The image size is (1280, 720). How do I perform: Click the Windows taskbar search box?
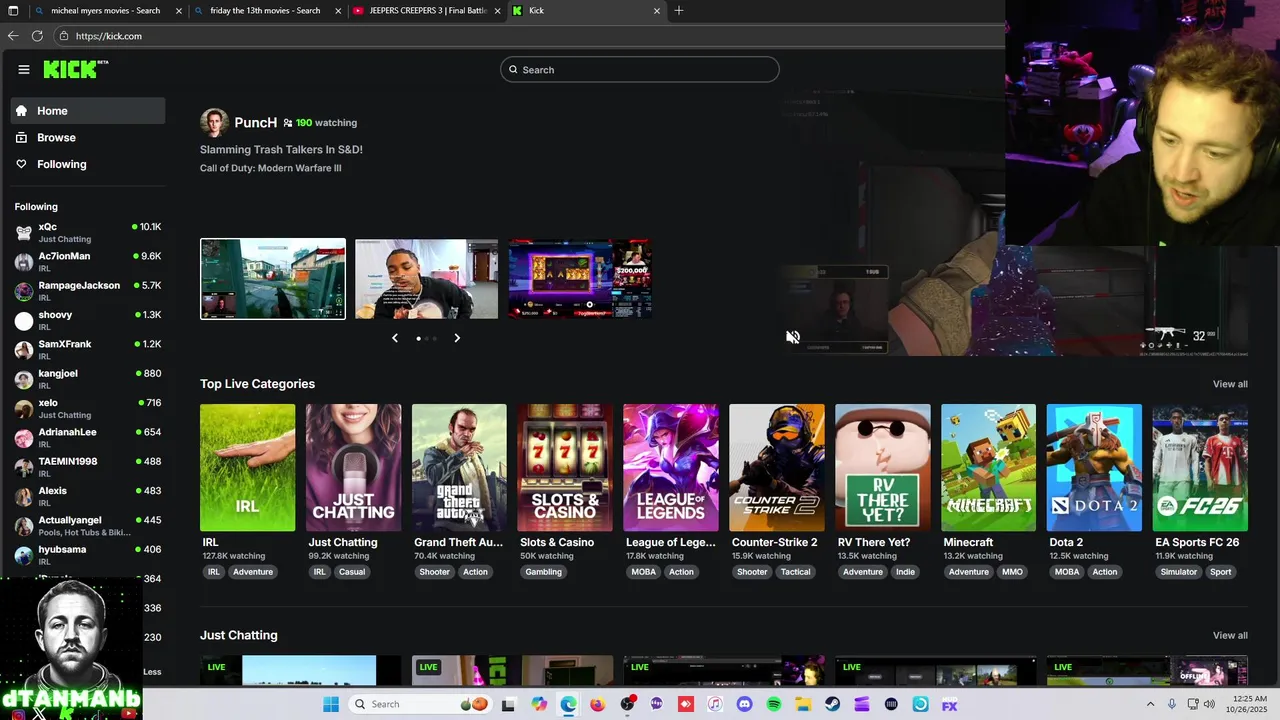tap(422, 704)
